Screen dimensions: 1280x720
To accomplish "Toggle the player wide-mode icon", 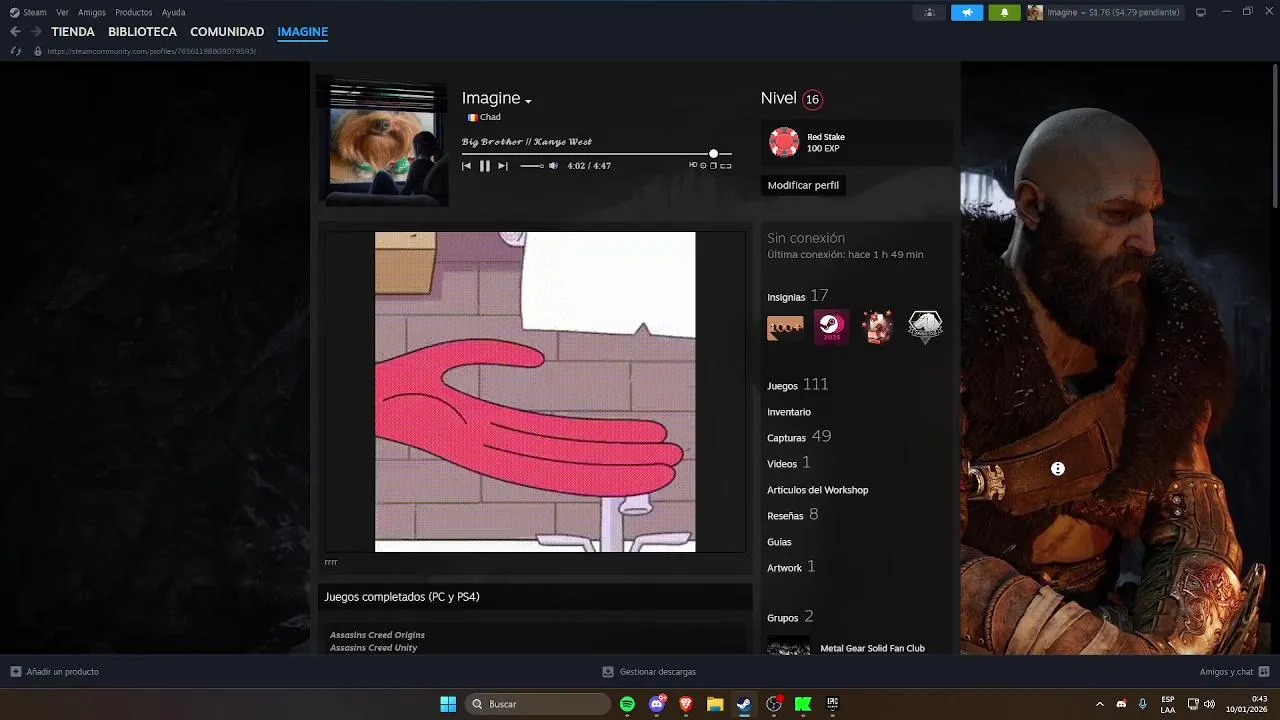I will tap(726, 165).
